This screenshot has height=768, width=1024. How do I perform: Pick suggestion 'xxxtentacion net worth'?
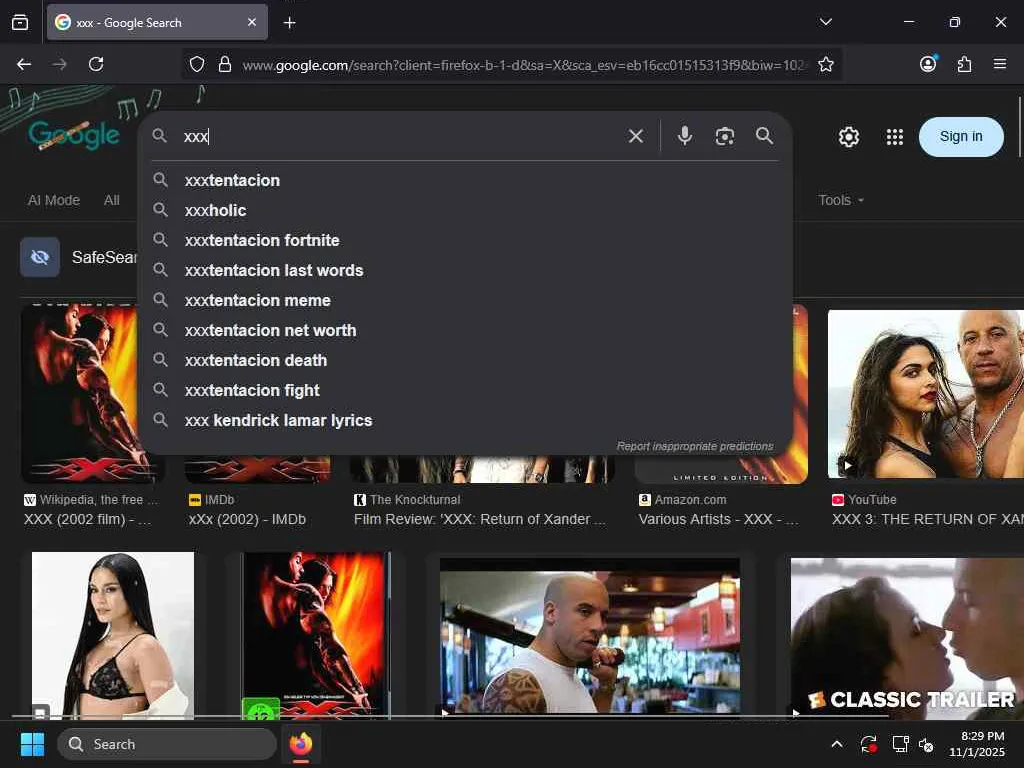(465, 330)
